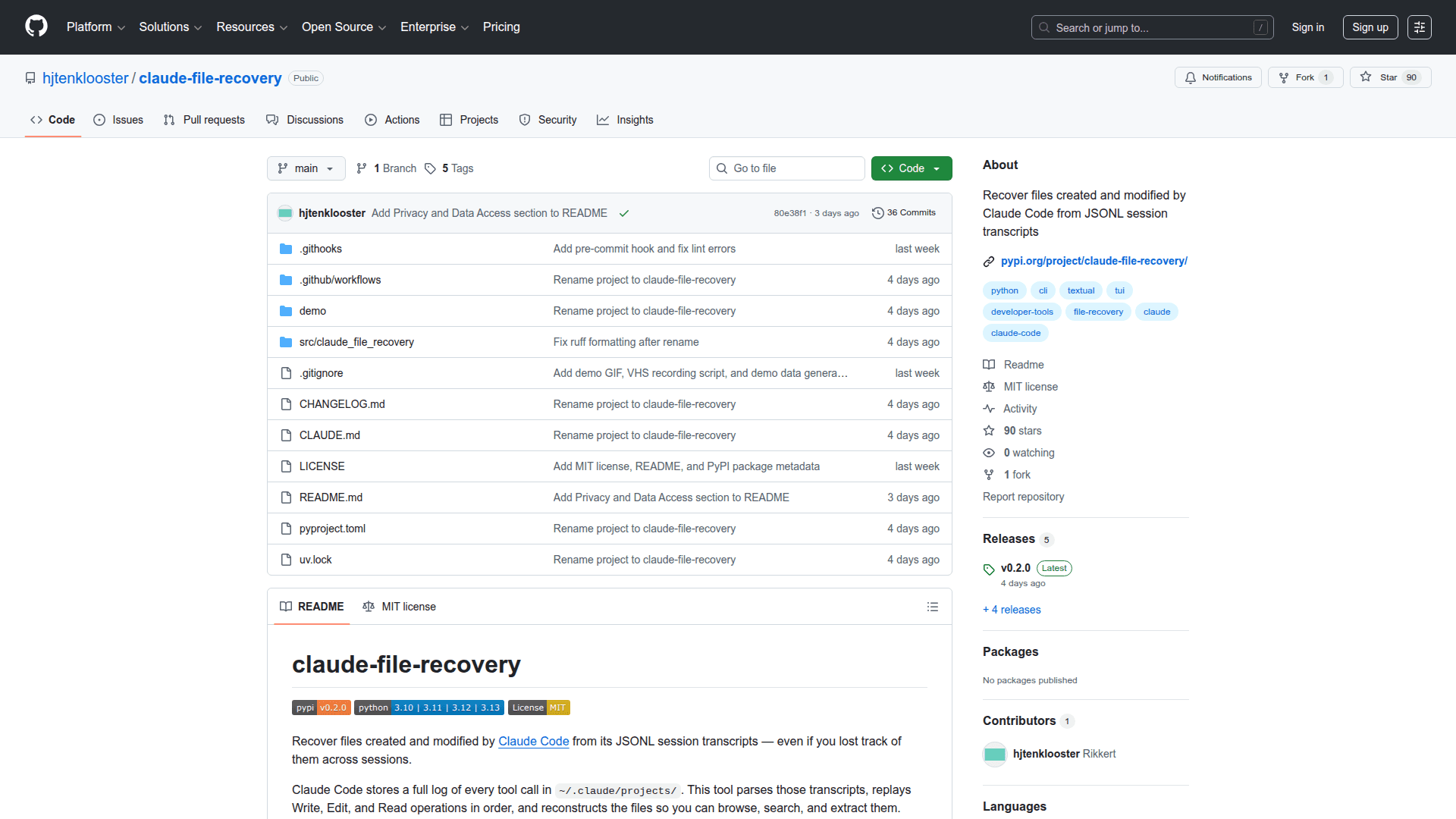Click the pypi v0.2.0 badge
Image resolution: width=1456 pixels, height=819 pixels.
[321, 708]
